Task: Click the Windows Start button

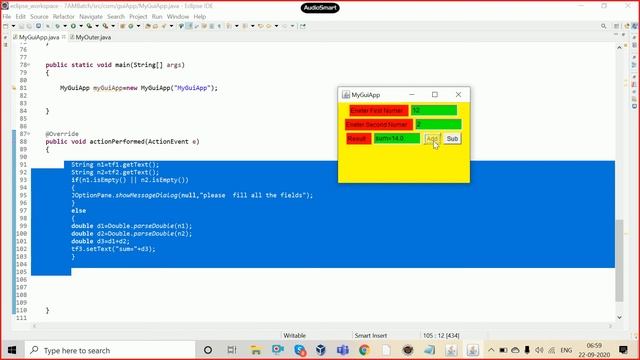Action: 12,350
